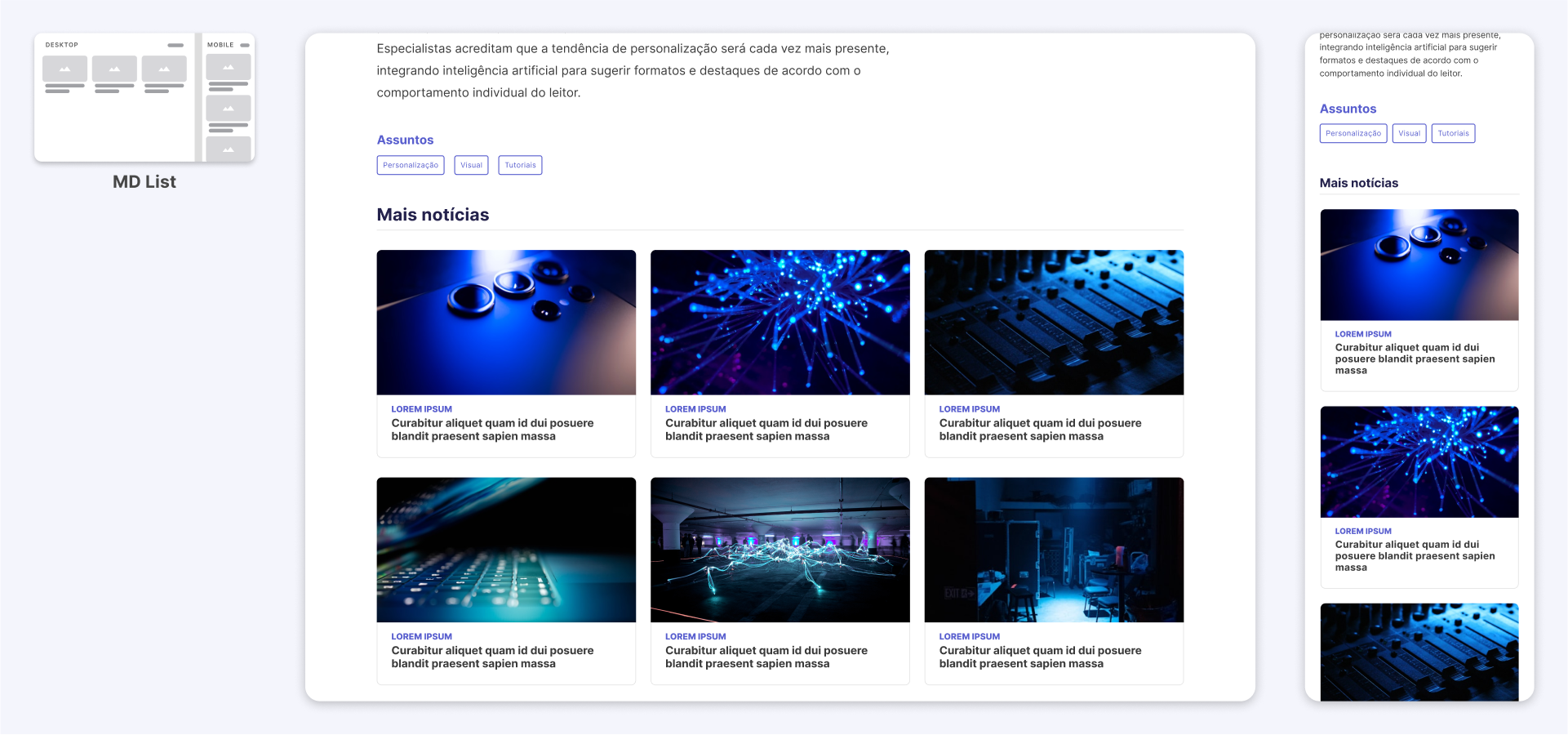Click the headline under desktop backstage room image
The height and width of the screenshot is (735, 1568).
pyautogui.click(x=1040, y=657)
